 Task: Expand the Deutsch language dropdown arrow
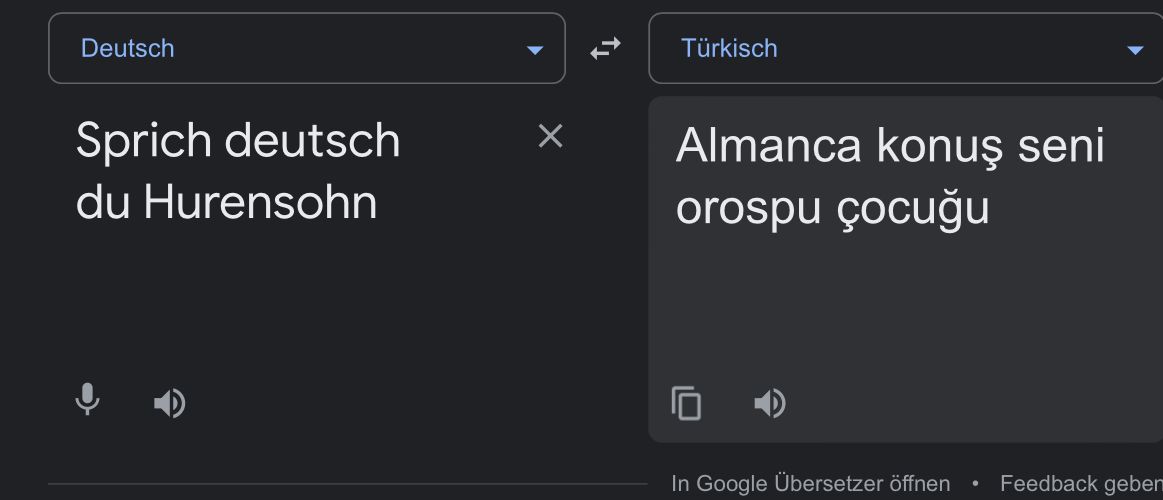tap(535, 50)
